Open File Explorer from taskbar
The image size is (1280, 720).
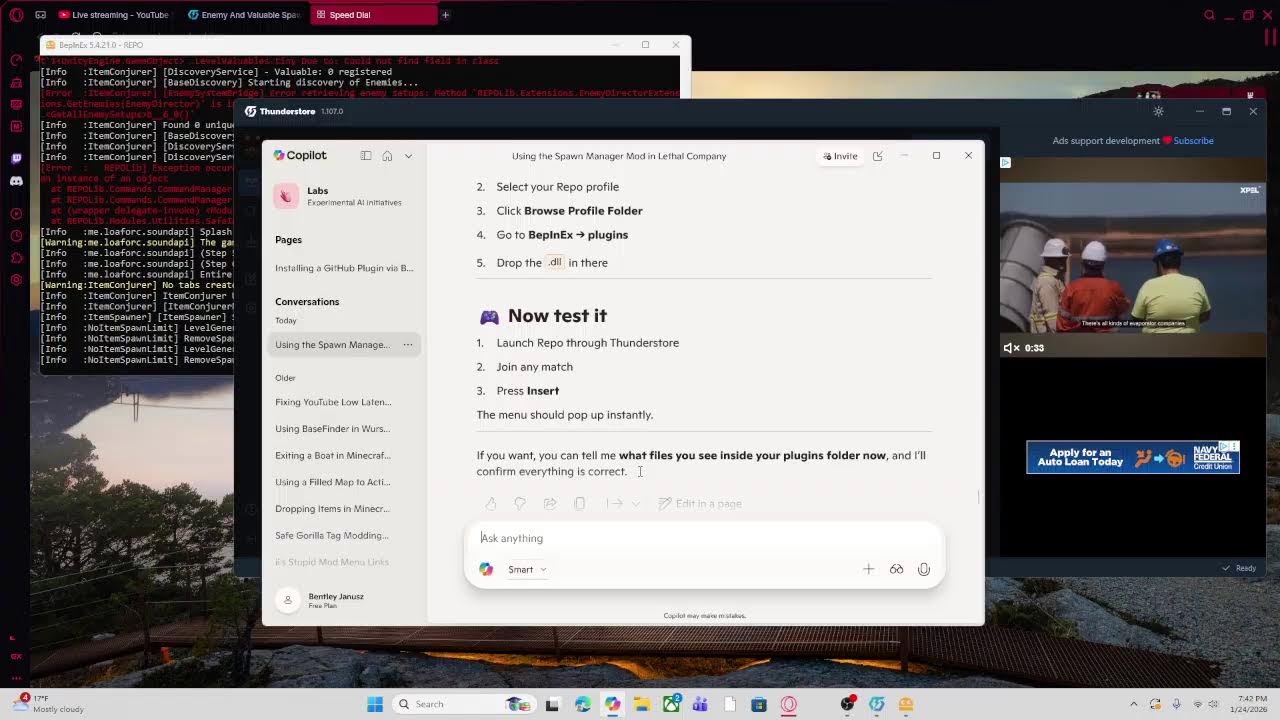click(641, 704)
